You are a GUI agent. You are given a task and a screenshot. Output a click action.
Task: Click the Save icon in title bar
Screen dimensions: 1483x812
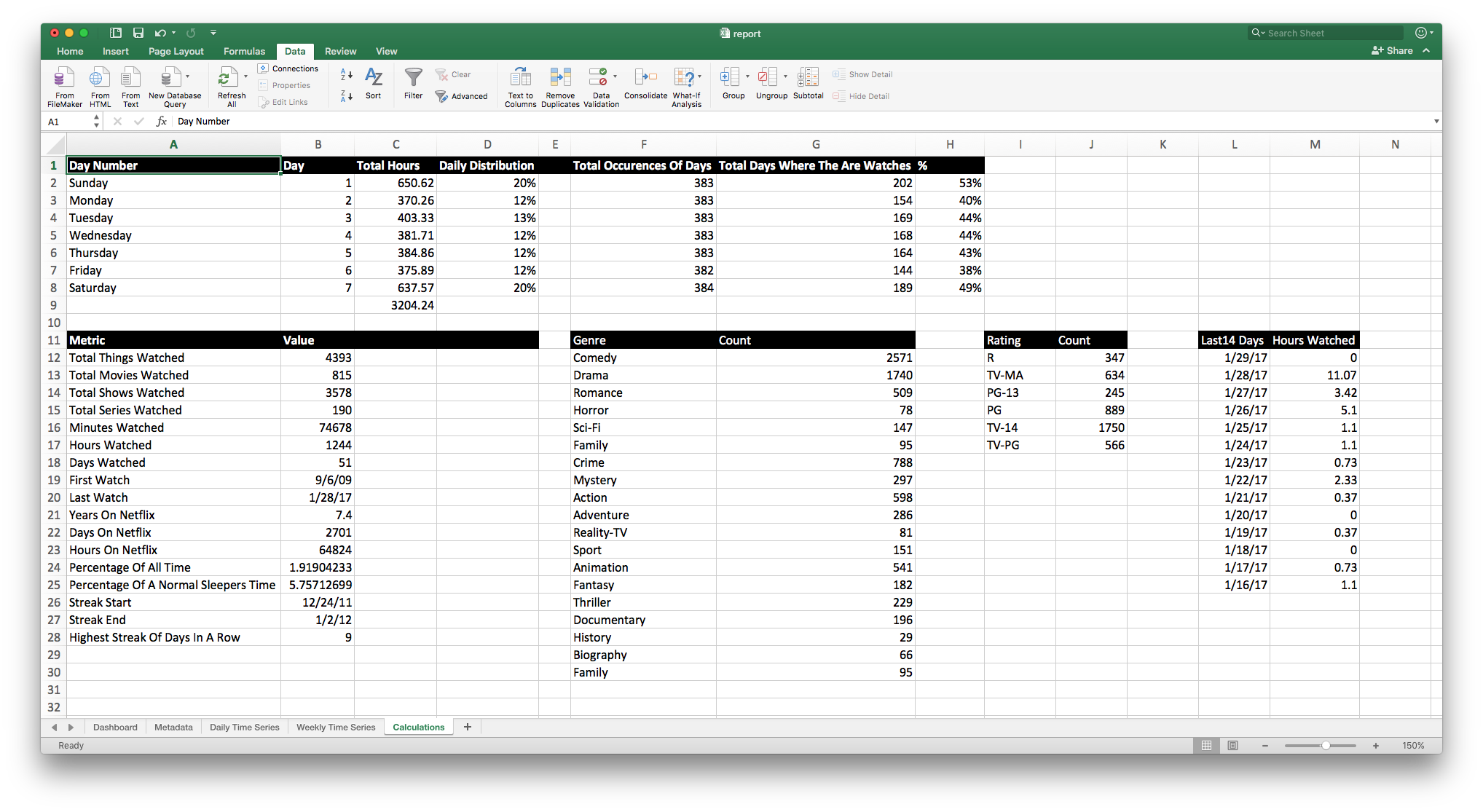click(x=138, y=33)
